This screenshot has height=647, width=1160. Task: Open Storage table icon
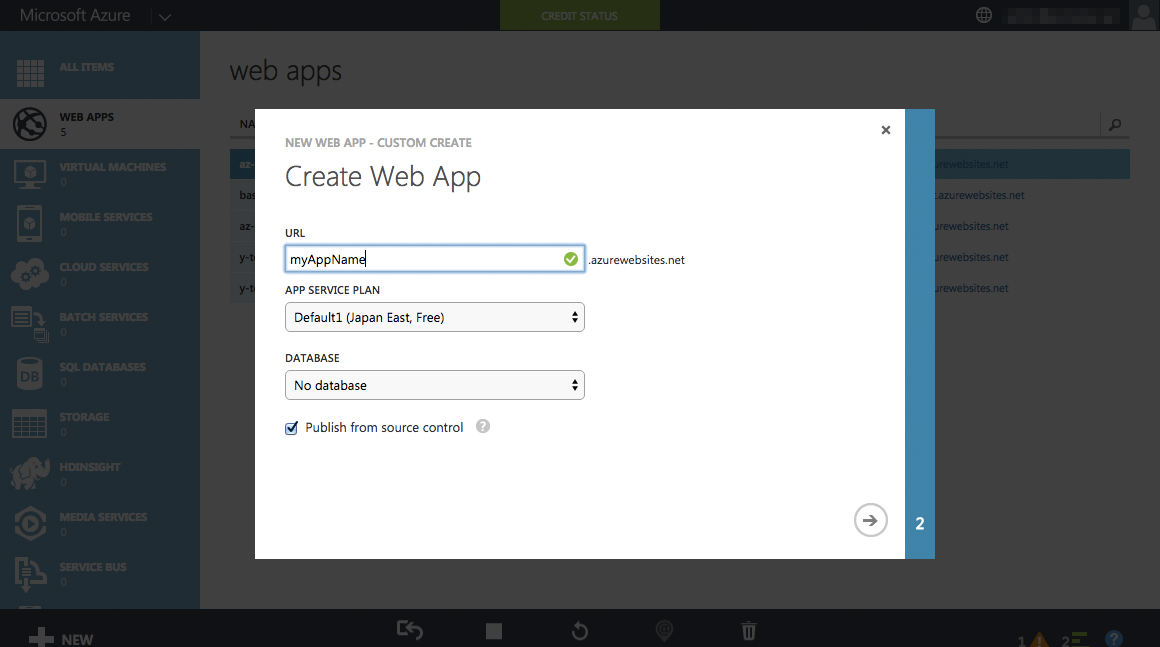[30, 424]
